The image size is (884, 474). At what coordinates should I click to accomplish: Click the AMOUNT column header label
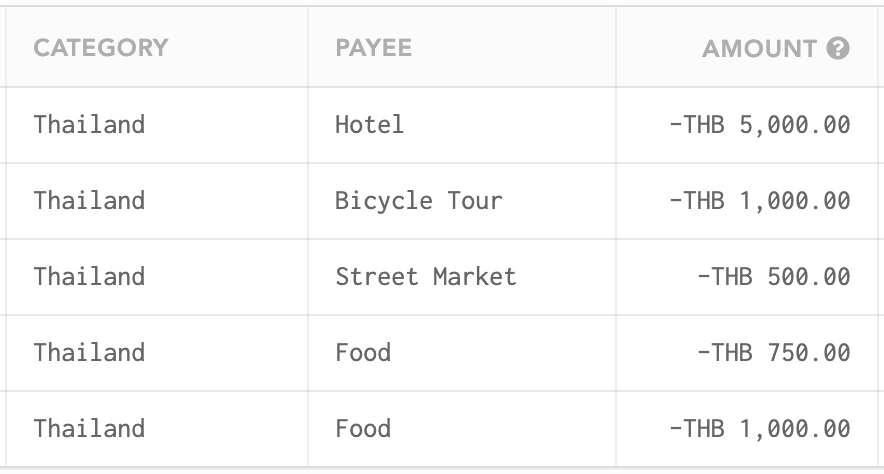click(759, 48)
